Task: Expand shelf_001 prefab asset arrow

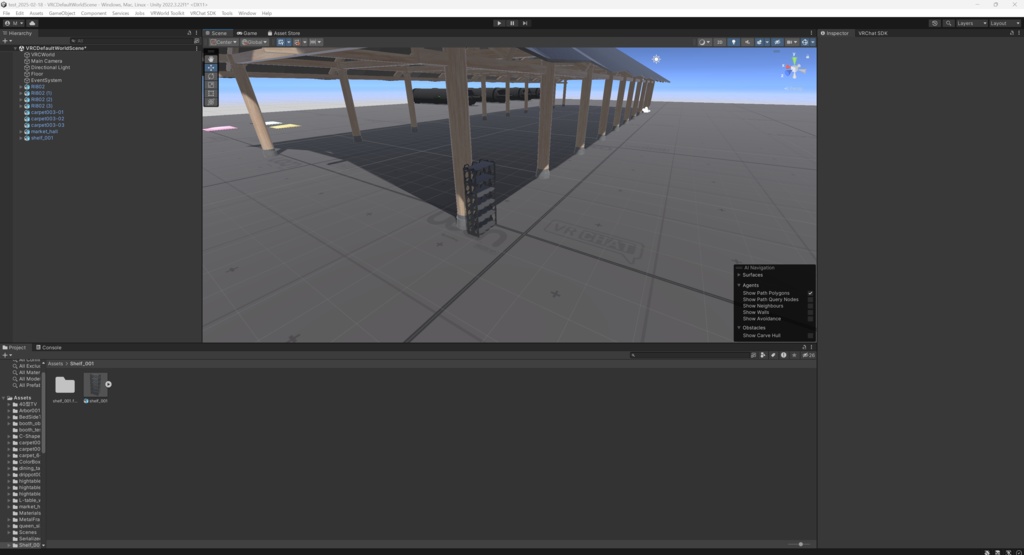Action: (x=108, y=385)
